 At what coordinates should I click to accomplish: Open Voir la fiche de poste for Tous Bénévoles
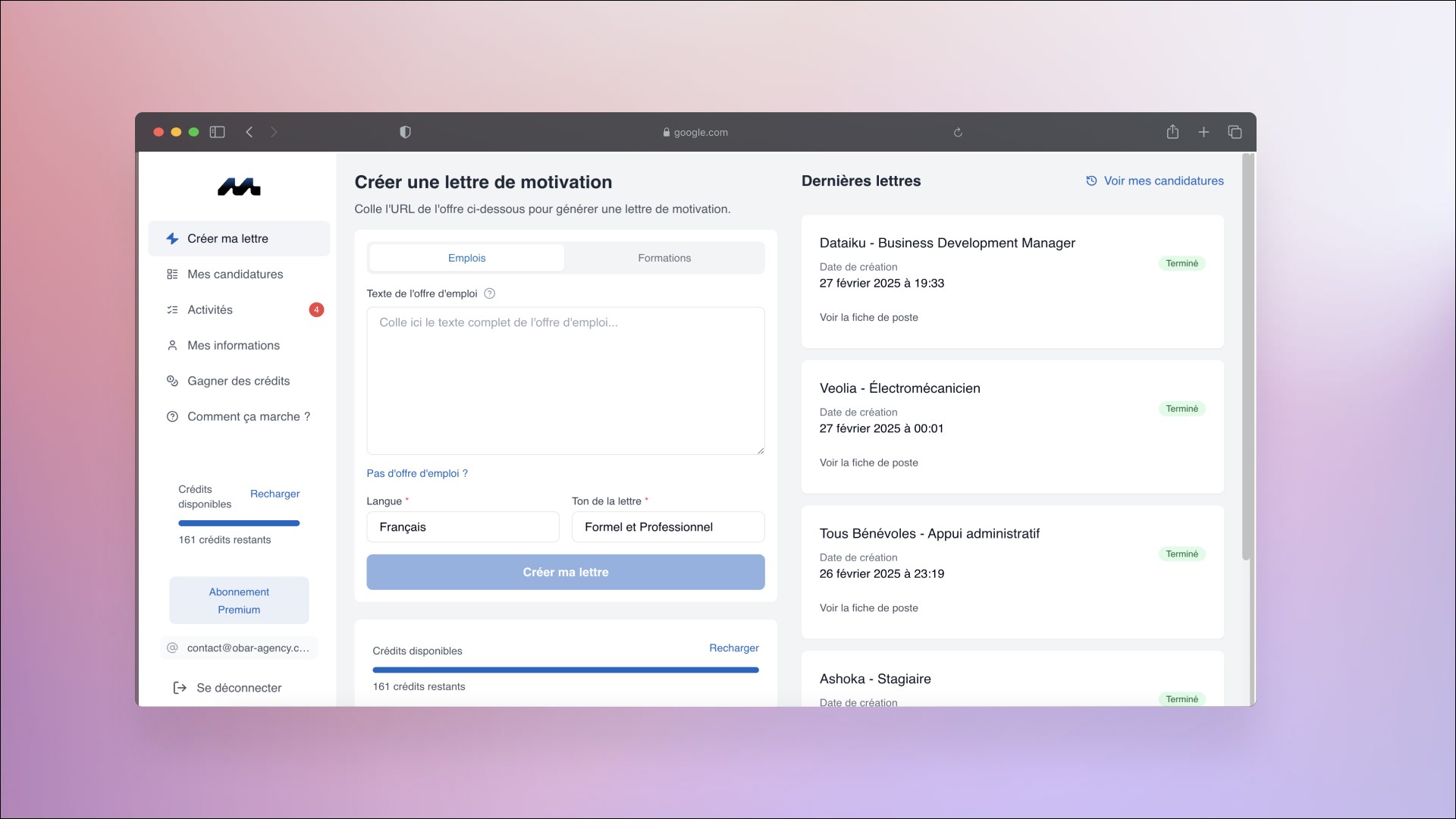pyautogui.click(x=868, y=608)
